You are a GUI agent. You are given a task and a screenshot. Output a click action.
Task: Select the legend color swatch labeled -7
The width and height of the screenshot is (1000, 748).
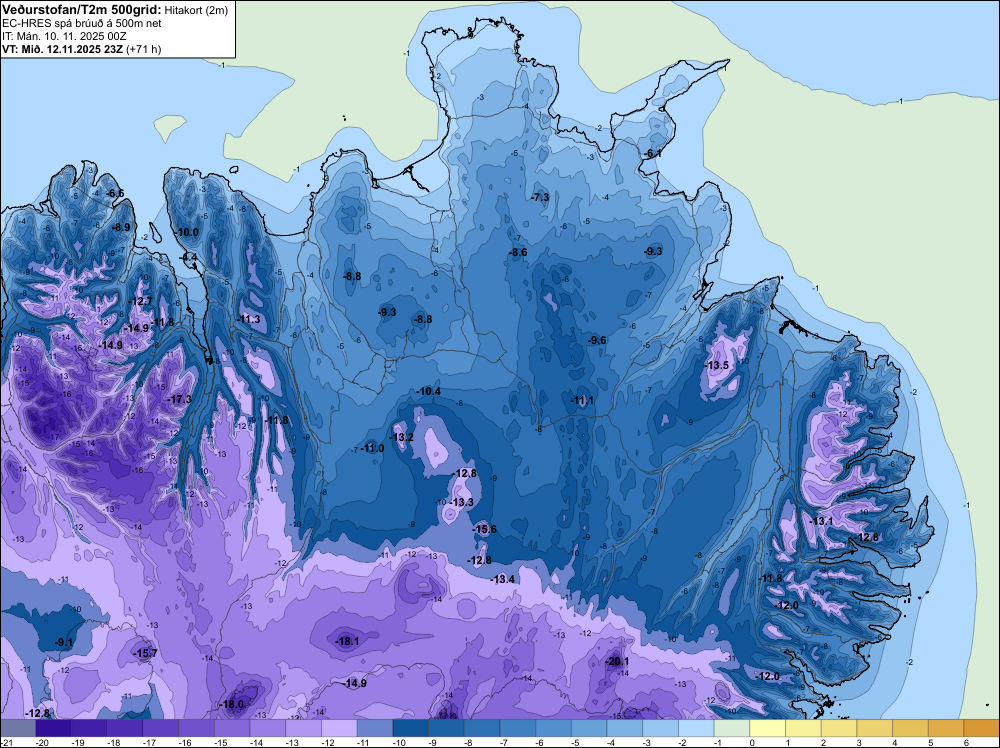[518, 728]
